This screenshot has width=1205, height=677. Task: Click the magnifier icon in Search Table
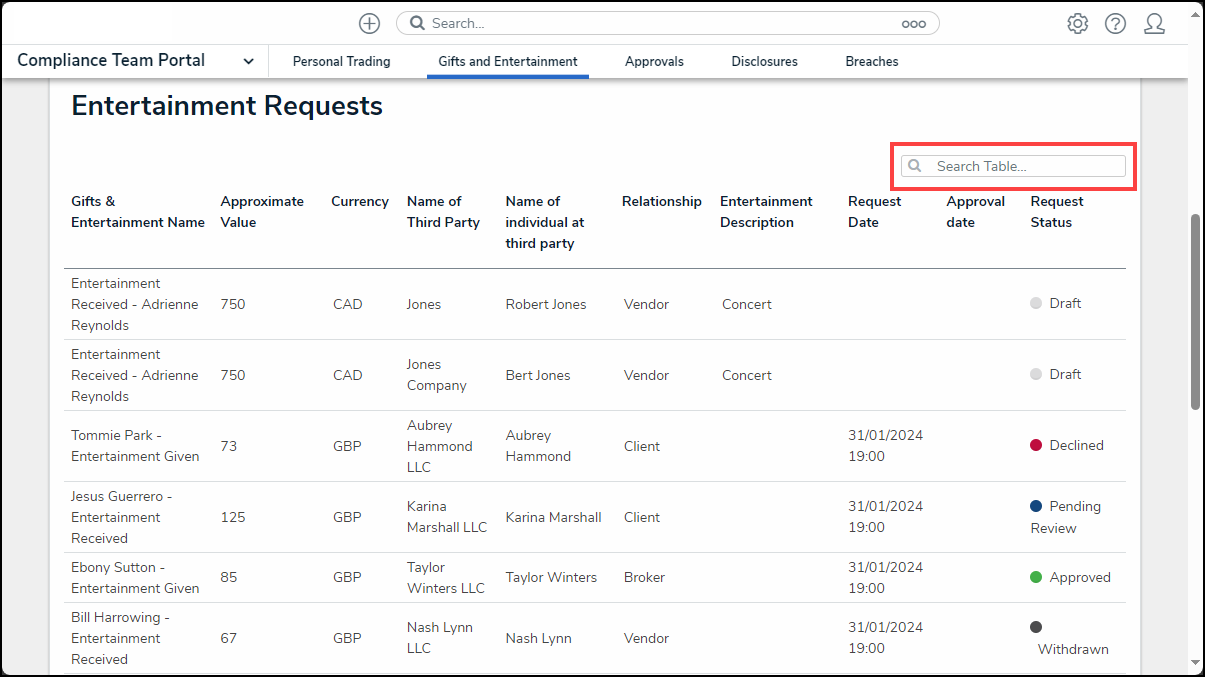(914, 166)
